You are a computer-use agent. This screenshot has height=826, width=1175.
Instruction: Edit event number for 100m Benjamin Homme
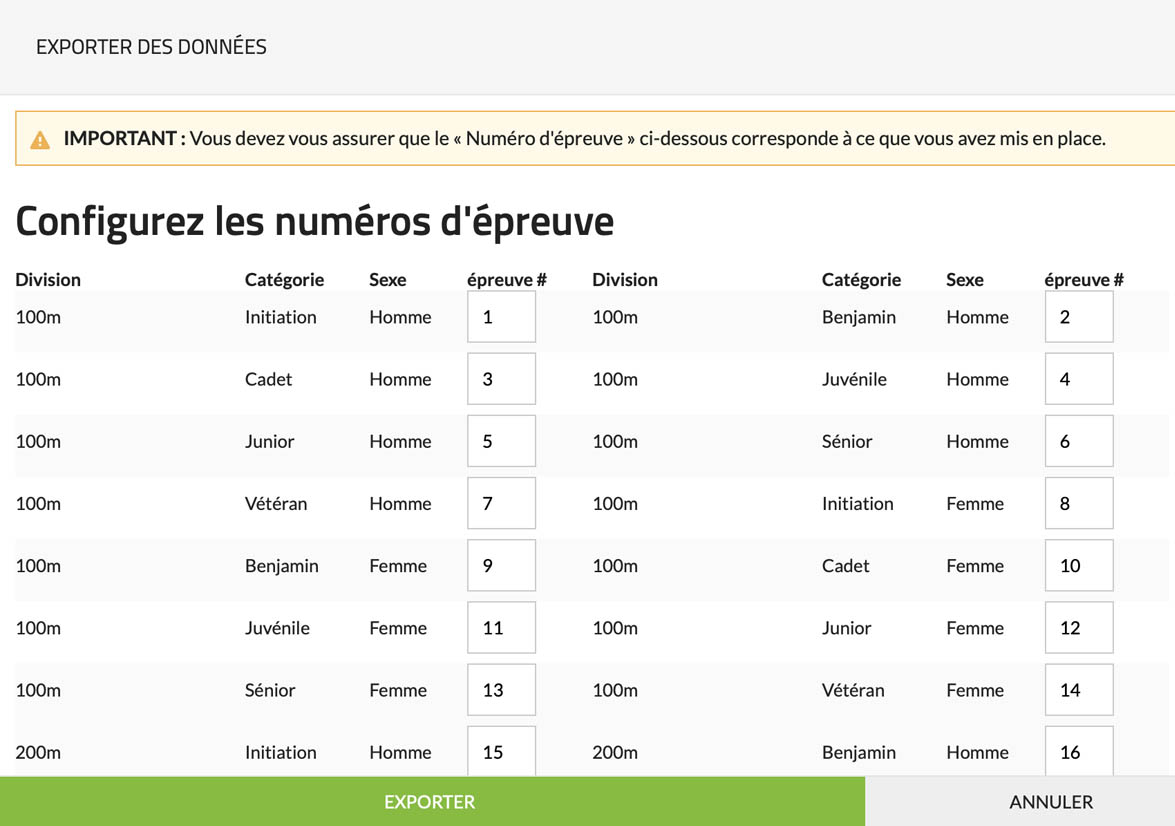coord(1078,317)
